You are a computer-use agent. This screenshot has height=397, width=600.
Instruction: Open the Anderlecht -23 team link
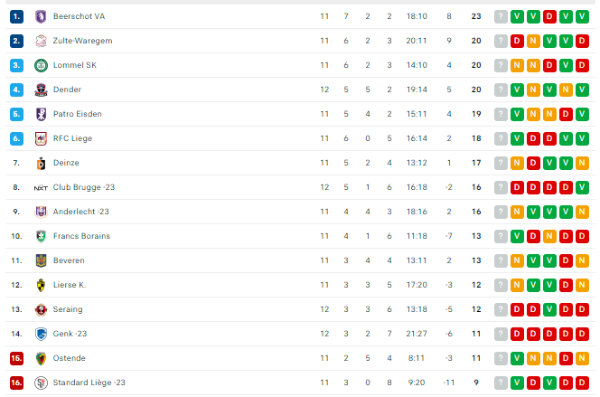81,212
